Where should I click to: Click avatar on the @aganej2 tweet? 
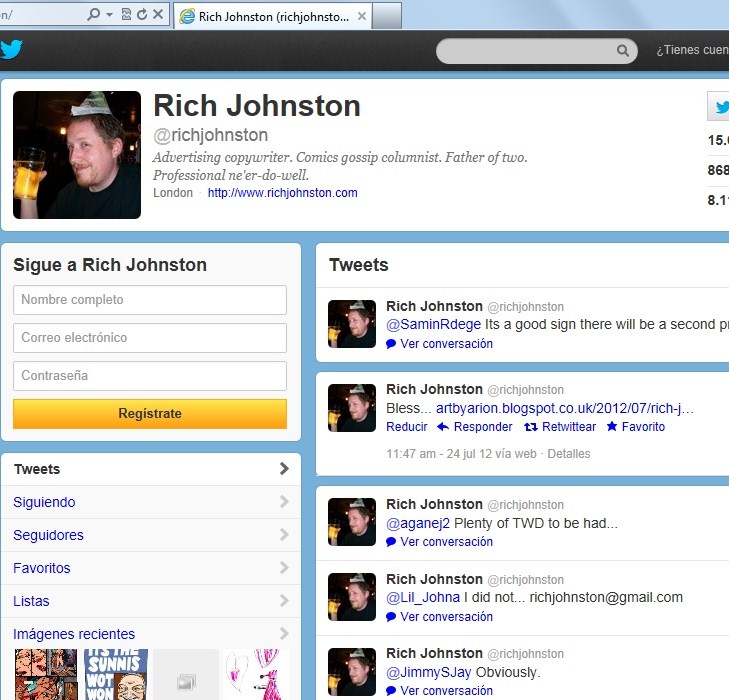(352, 522)
